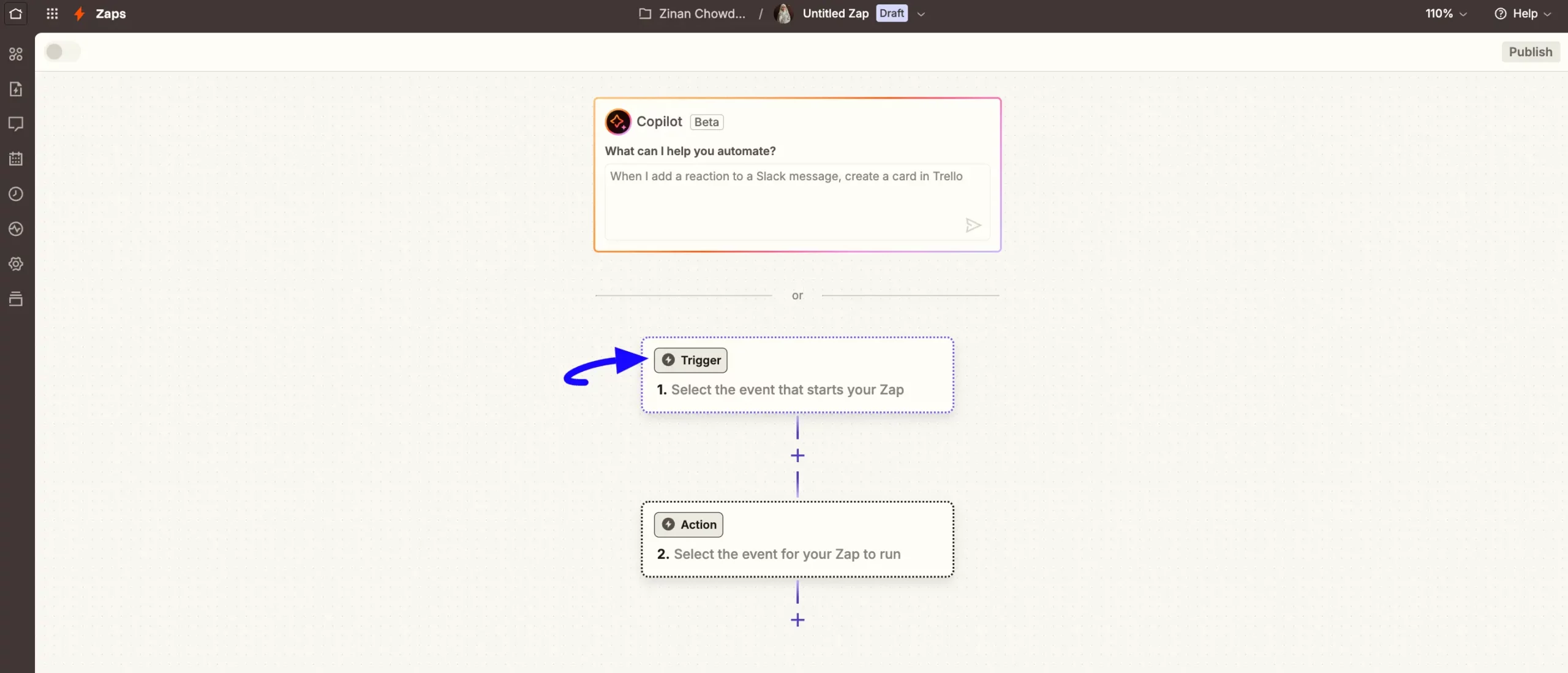This screenshot has width=1568, height=673.
Task: Click the Help question mark icon
Action: click(x=1500, y=13)
